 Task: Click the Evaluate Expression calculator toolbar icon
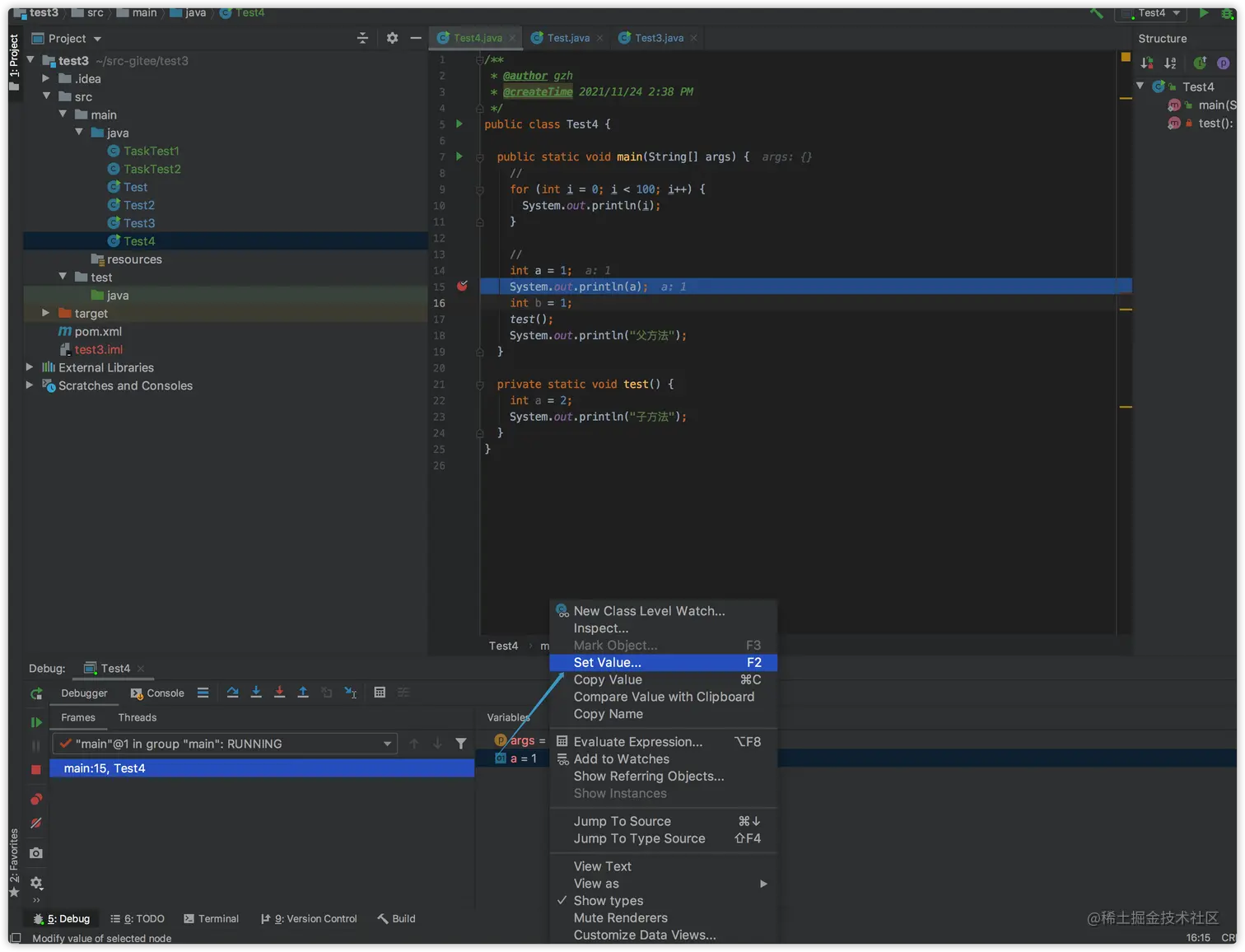pos(380,693)
